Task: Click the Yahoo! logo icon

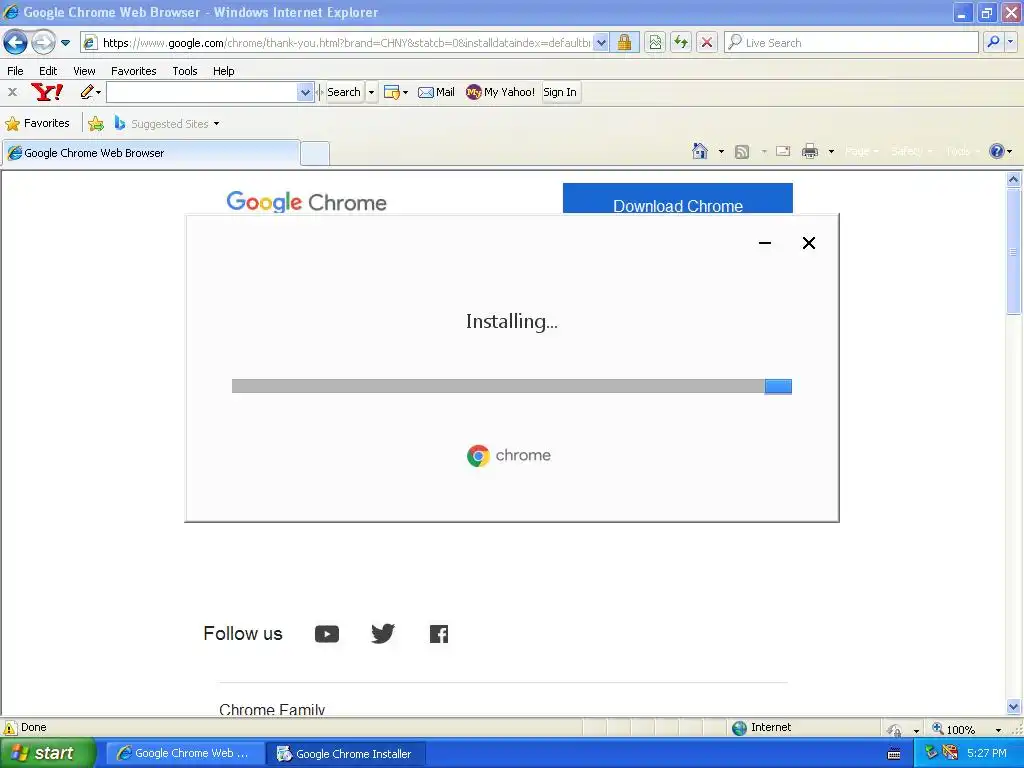Action: click(47, 92)
